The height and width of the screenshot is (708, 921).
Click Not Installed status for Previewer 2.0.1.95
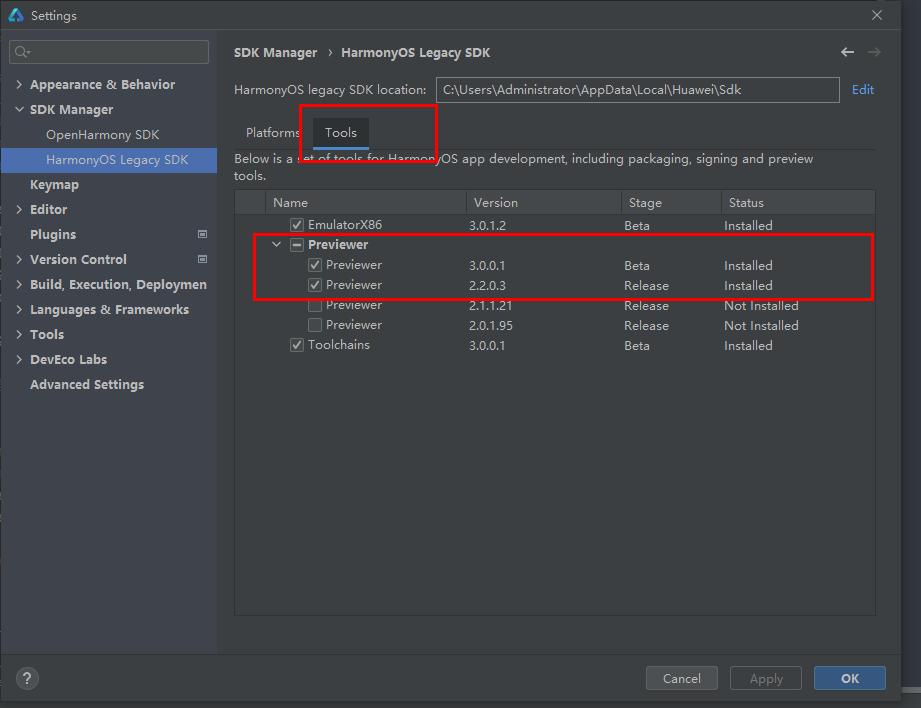tap(761, 326)
